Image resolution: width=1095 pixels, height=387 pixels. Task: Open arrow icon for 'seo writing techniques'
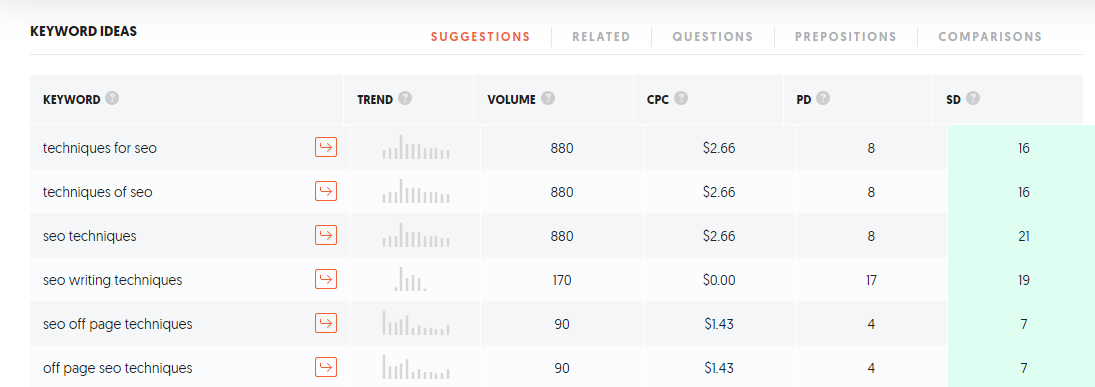click(x=326, y=279)
